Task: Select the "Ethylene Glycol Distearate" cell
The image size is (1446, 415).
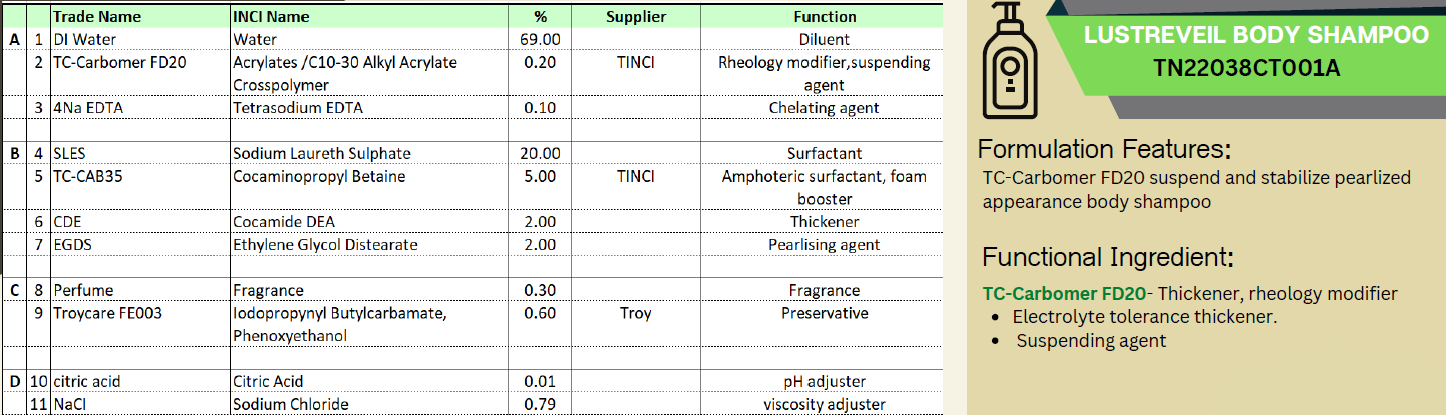Action: pyautogui.click(x=325, y=244)
